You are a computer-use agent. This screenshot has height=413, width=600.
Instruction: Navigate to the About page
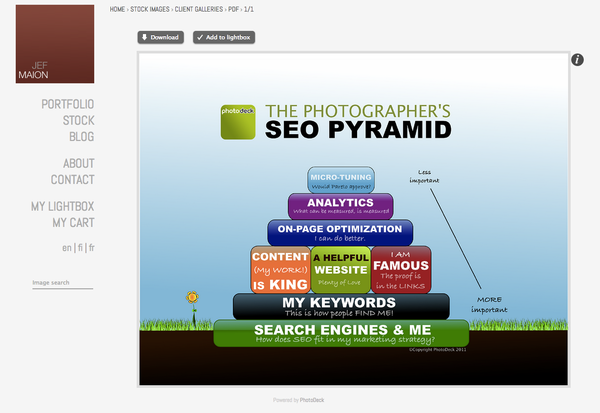point(78,163)
